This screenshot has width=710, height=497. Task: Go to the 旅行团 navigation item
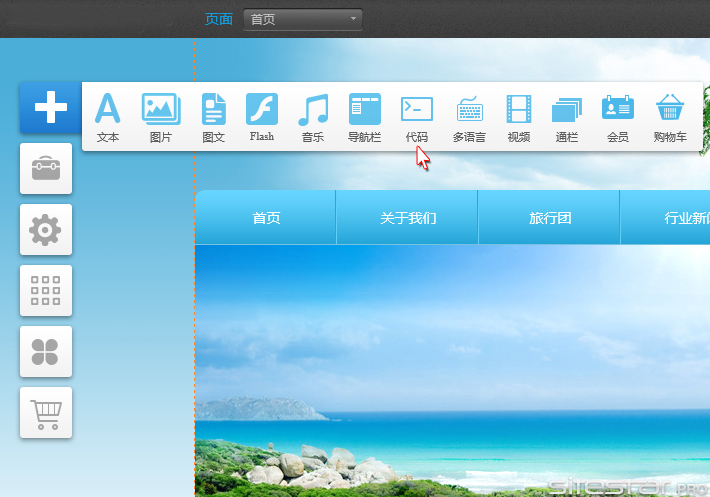(x=550, y=218)
